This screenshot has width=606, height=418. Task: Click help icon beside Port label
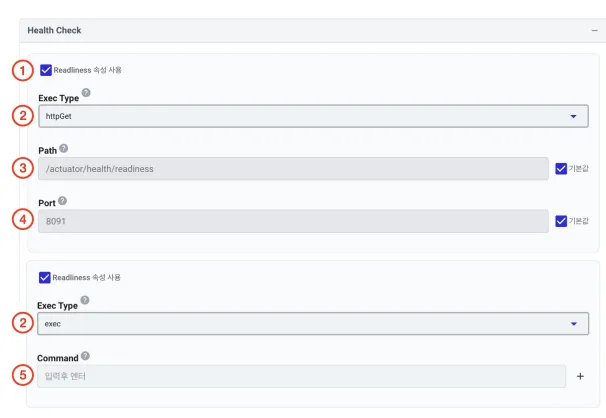click(x=63, y=201)
